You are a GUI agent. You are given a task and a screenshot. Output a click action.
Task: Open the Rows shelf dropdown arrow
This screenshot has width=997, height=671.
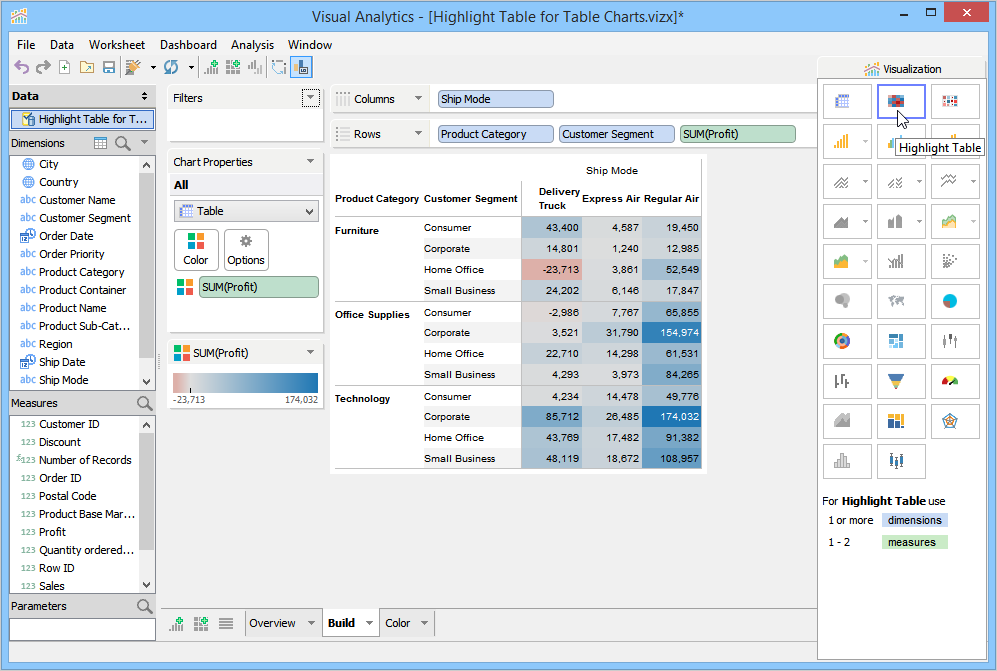click(x=418, y=134)
